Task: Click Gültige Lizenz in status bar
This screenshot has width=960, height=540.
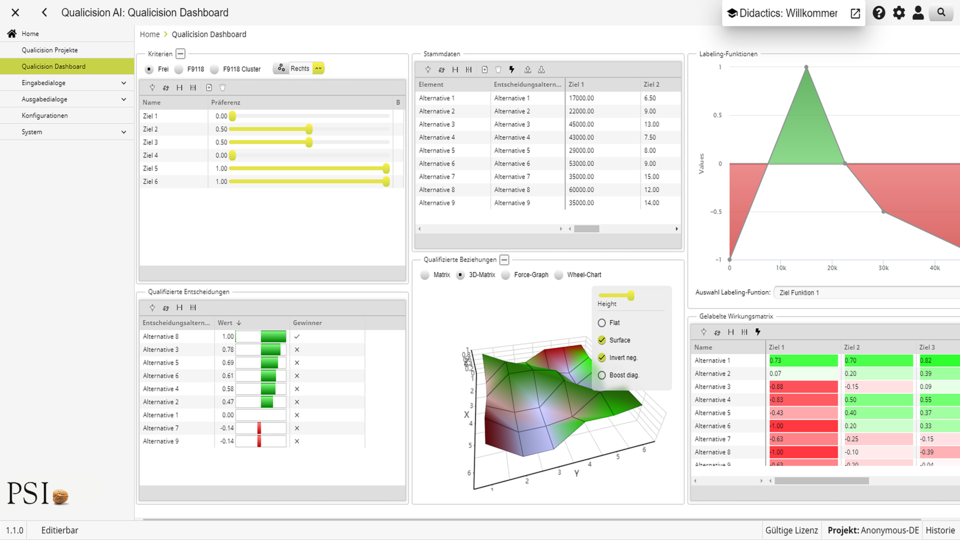Action: coord(791,530)
